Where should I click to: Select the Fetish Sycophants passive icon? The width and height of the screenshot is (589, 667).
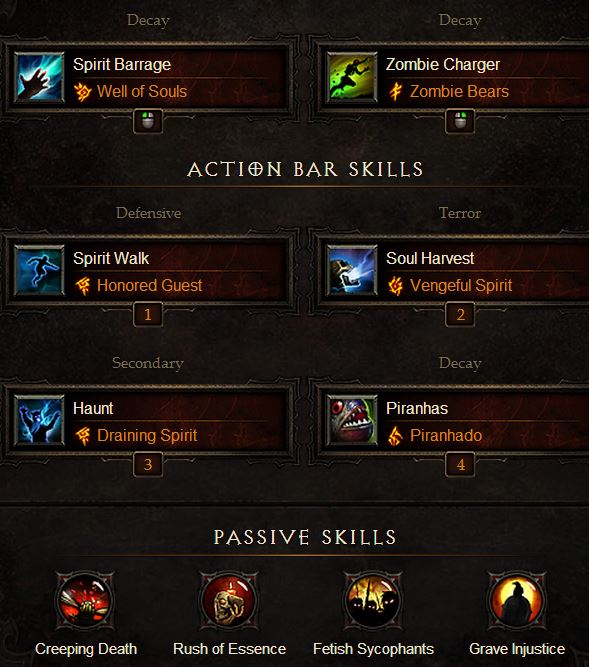[373, 601]
